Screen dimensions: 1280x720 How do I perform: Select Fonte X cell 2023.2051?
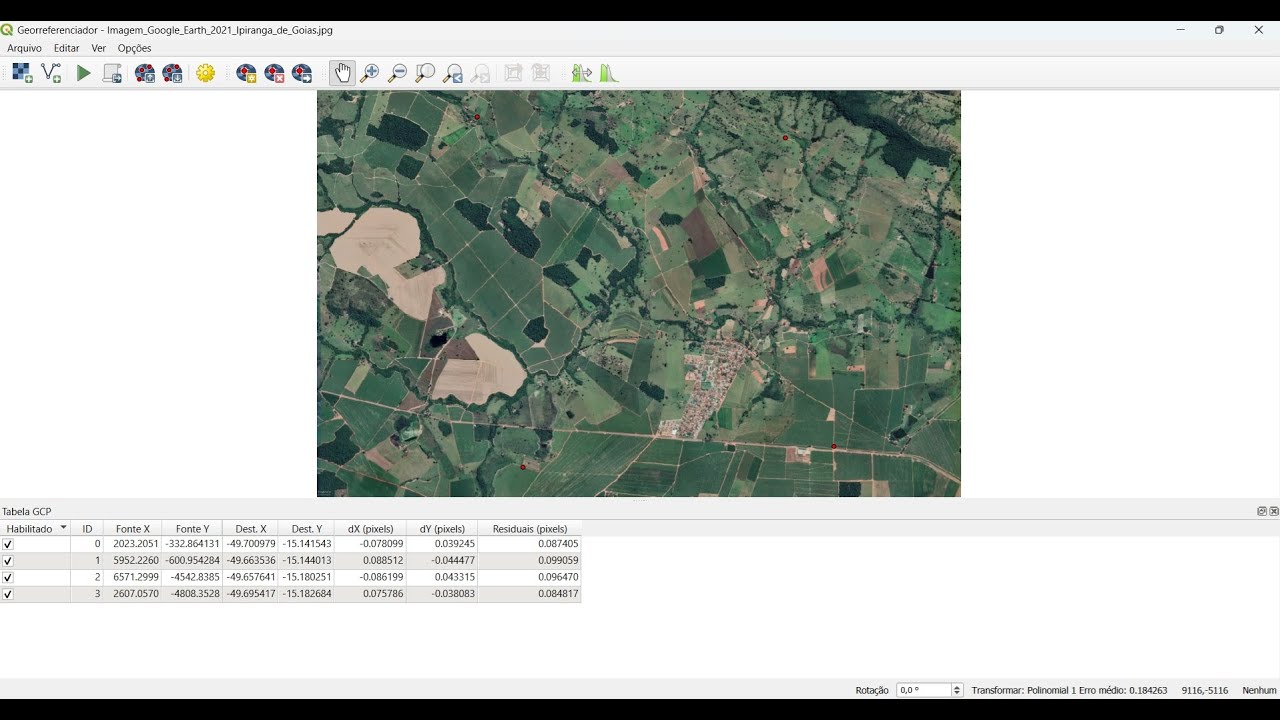[x=133, y=544]
